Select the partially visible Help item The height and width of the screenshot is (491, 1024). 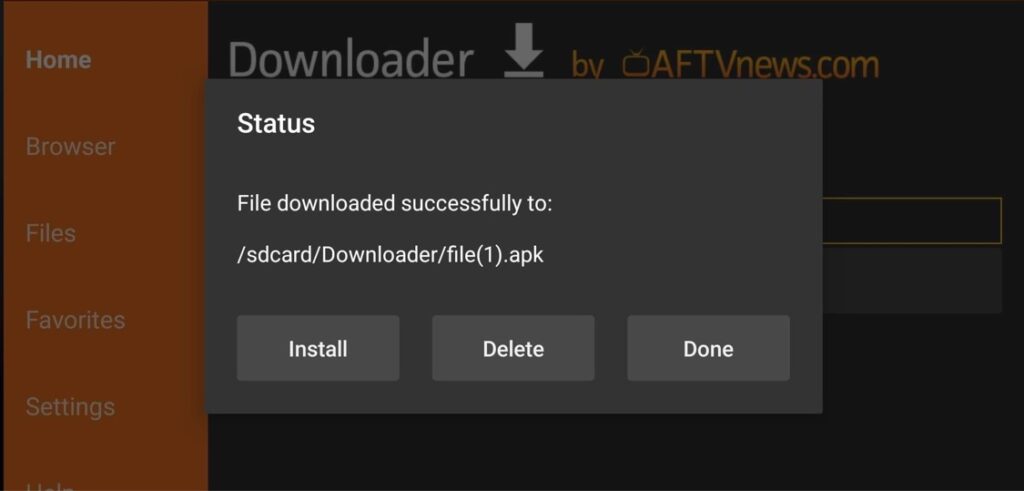pos(51,486)
